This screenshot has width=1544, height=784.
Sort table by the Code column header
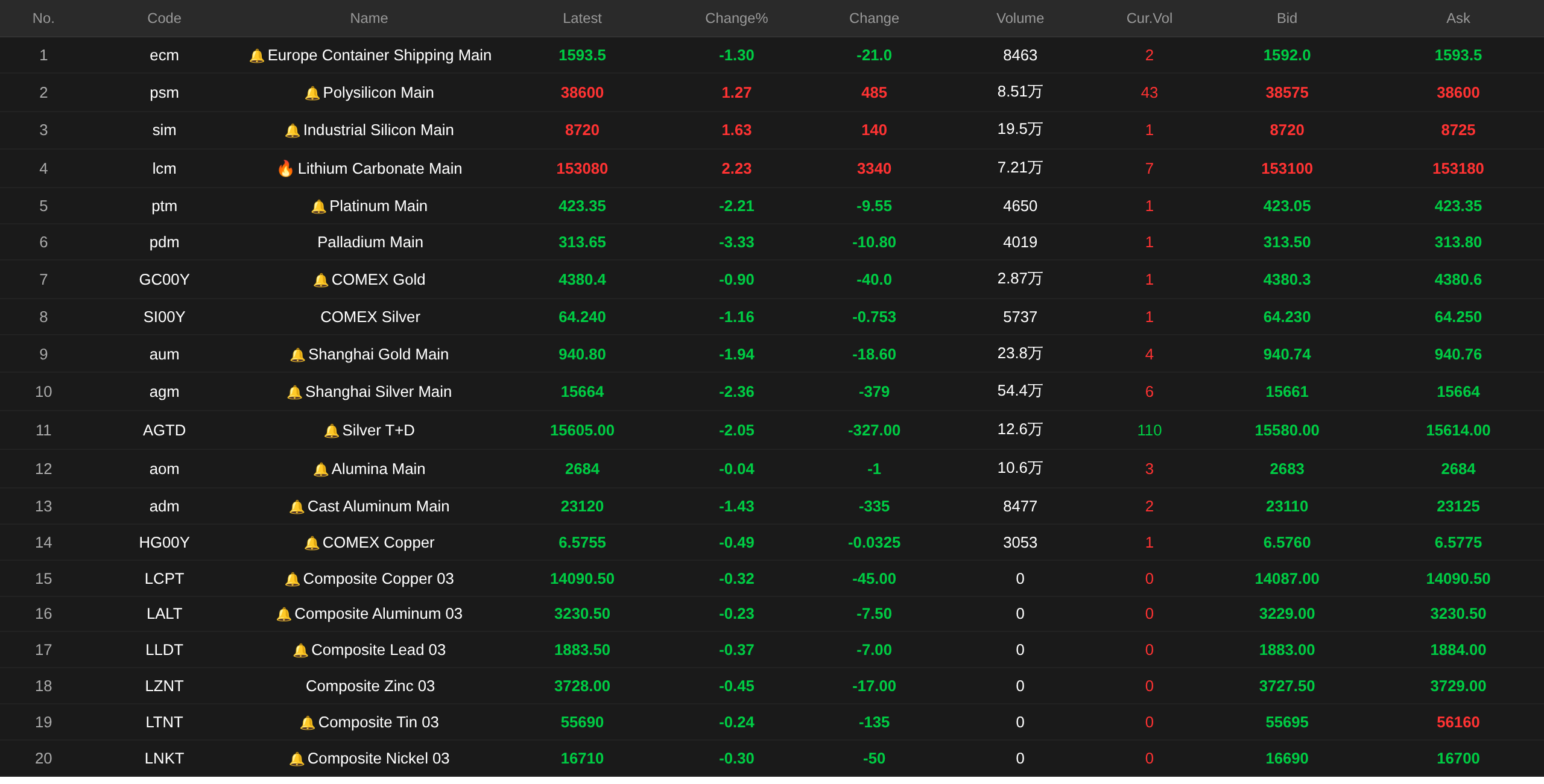pos(164,18)
